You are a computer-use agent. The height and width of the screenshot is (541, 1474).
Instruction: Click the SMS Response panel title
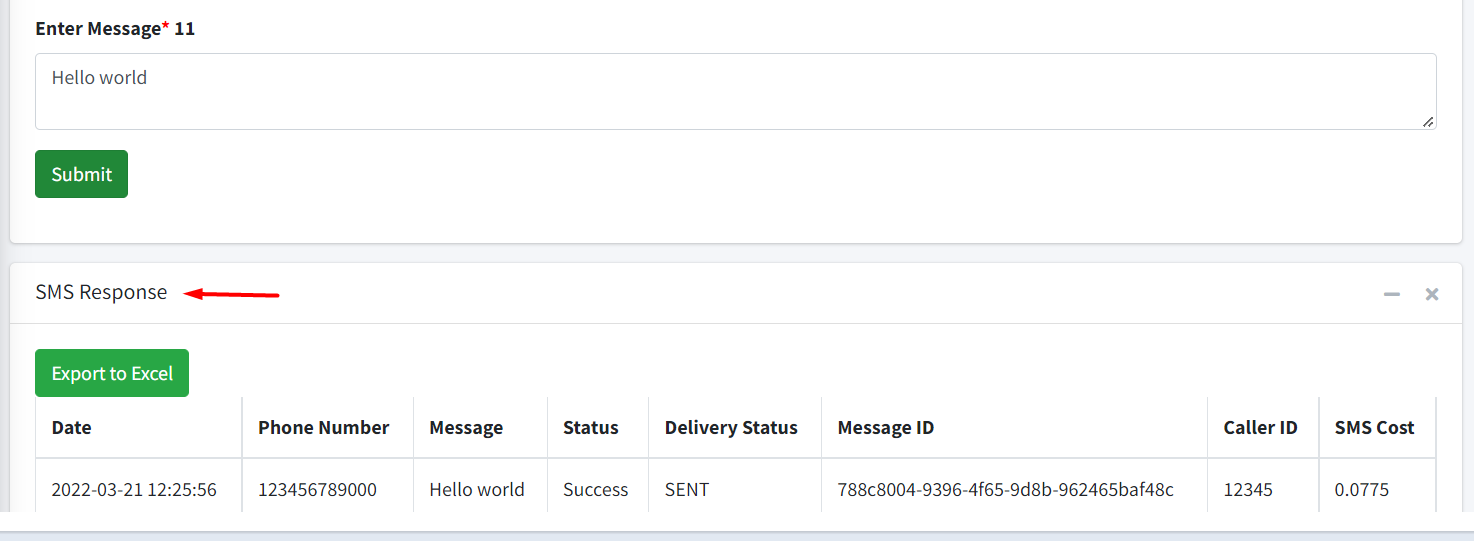[101, 292]
